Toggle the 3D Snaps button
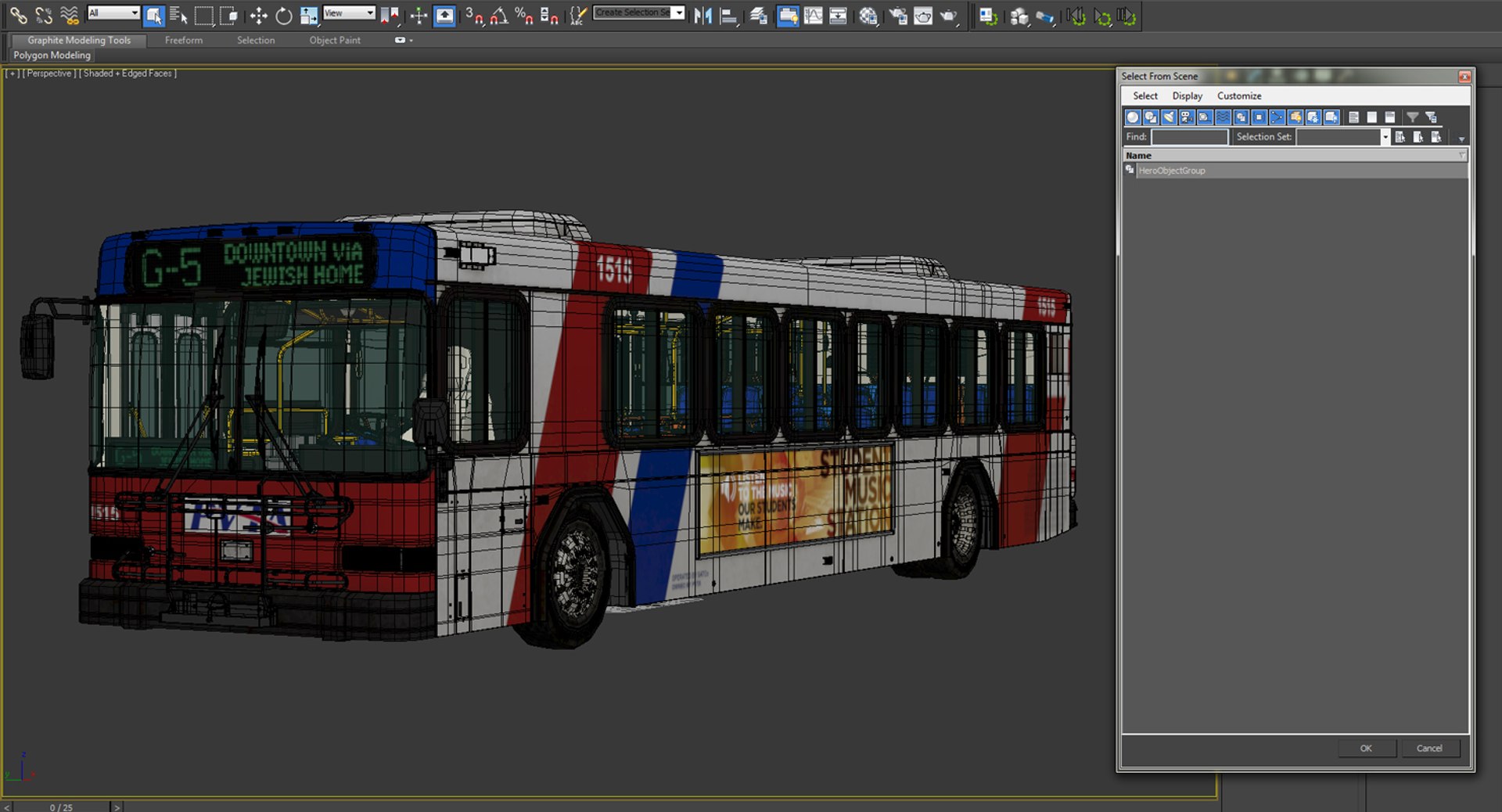The width and height of the screenshot is (1502, 812). pyautogui.click(x=474, y=15)
